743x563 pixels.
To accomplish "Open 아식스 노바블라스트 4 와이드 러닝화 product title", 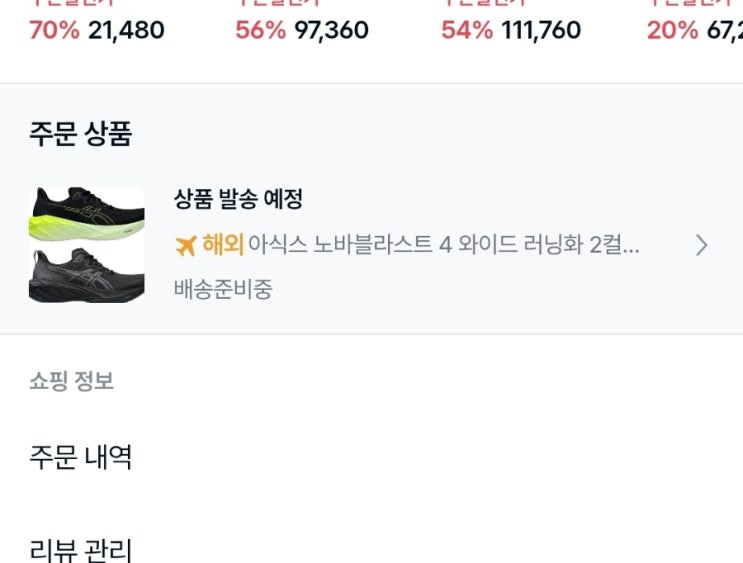I will tap(444, 245).
